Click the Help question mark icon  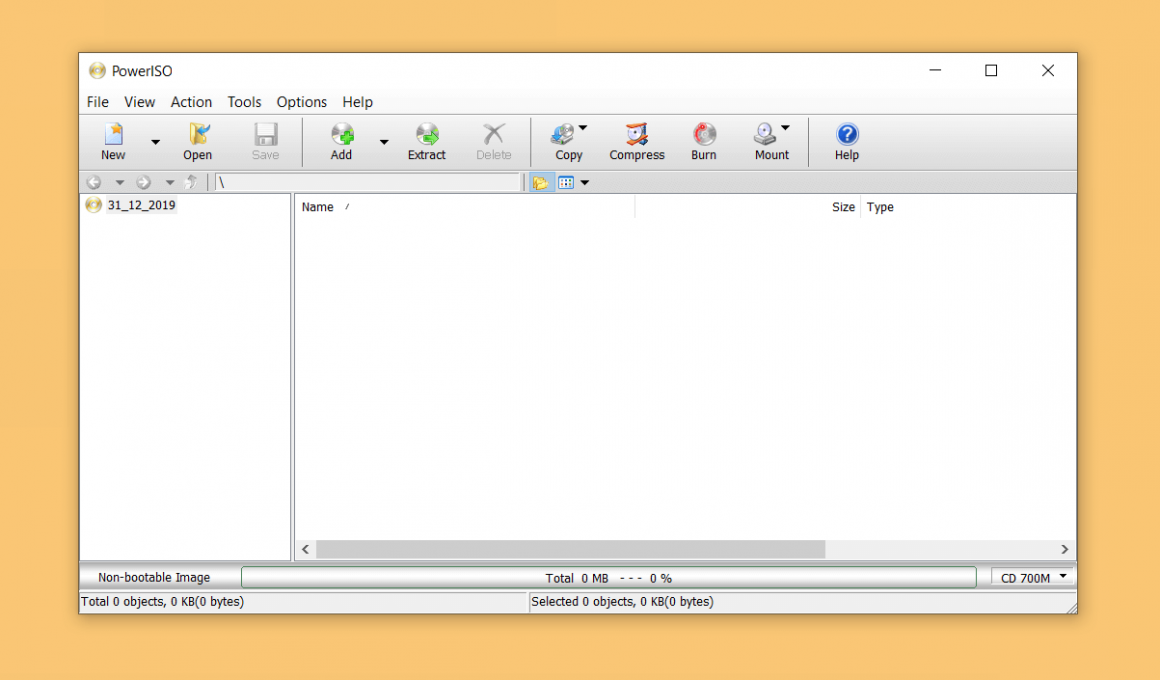[x=847, y=134]
